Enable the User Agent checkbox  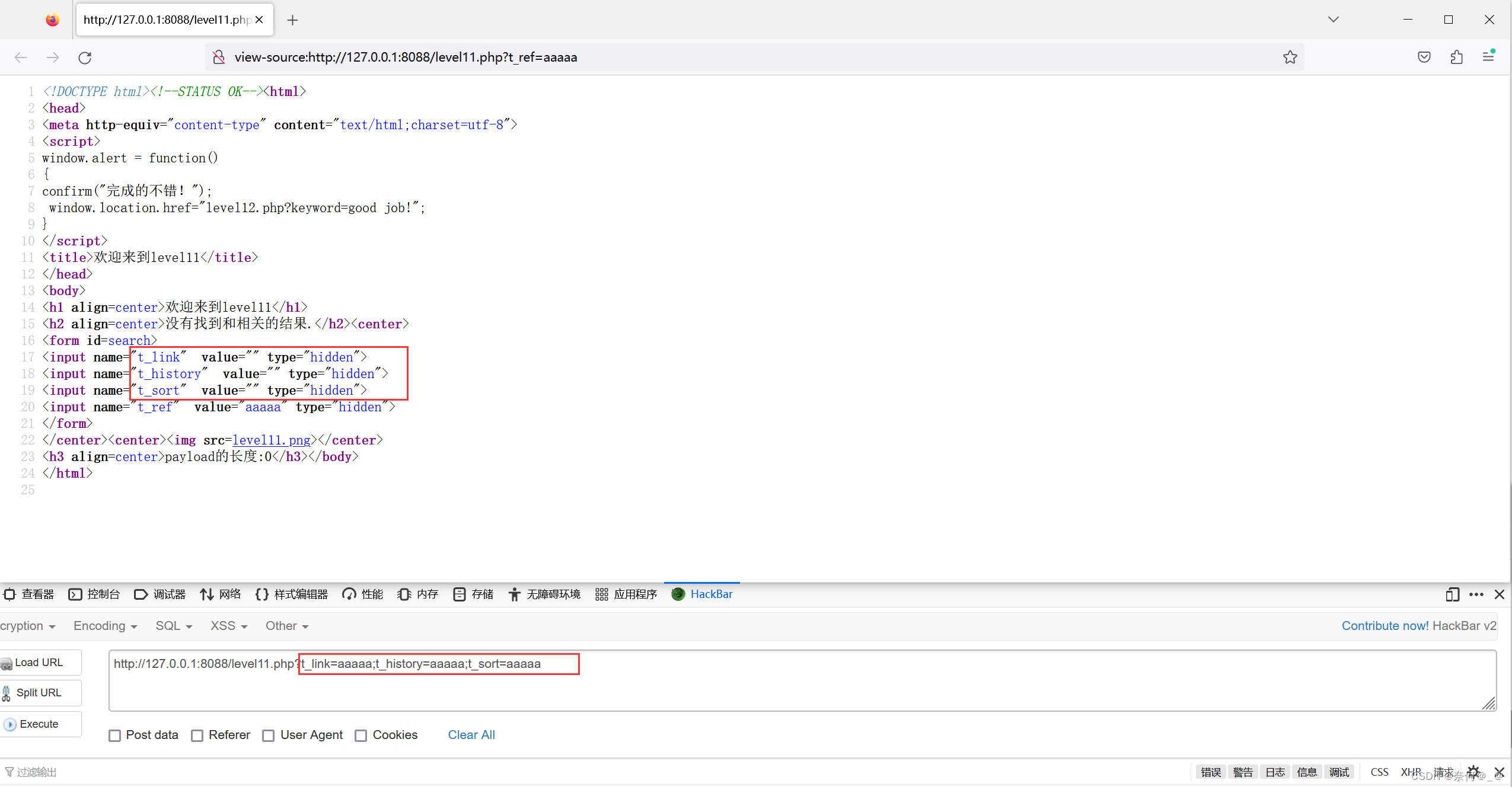[x=269, y=735]
